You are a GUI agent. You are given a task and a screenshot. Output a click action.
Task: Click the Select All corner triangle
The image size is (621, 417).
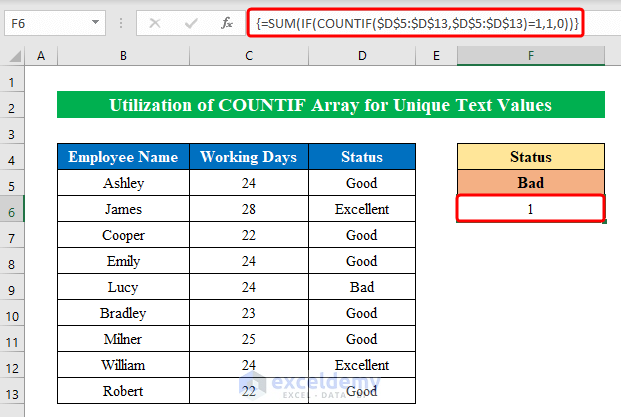click(x=15, y=58)
